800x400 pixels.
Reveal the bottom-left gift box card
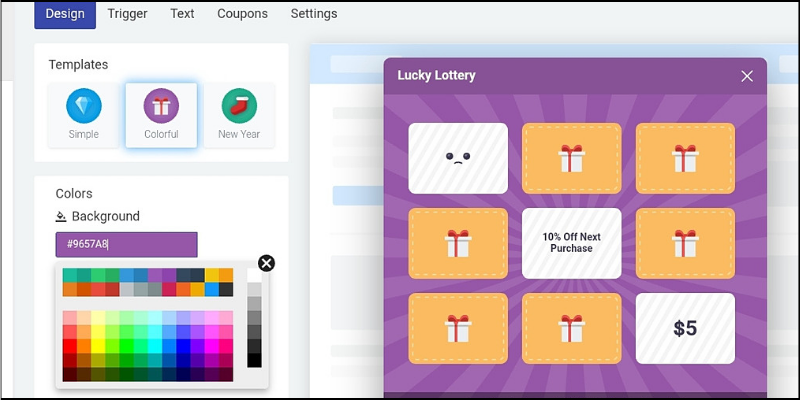click(x=458, y=329)
